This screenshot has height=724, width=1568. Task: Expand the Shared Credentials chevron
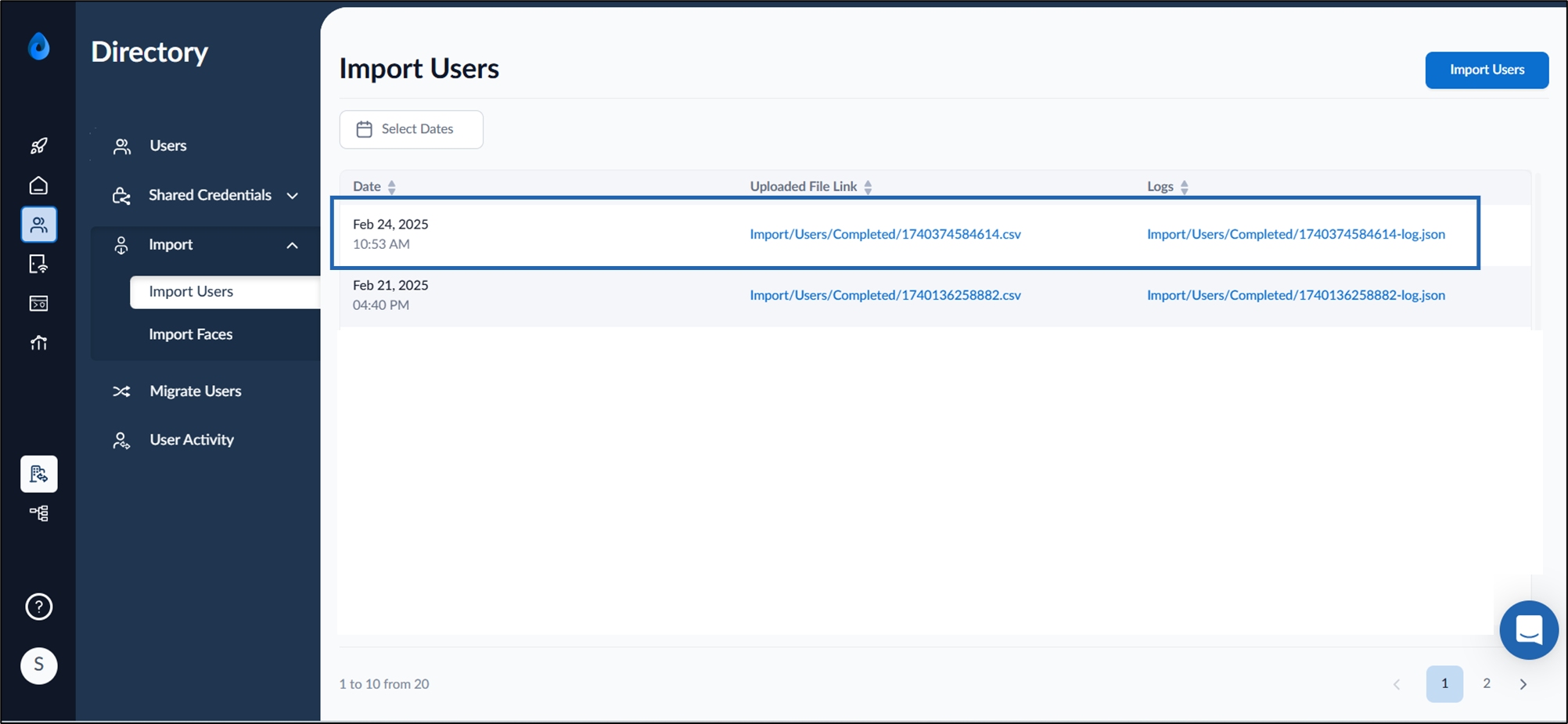(x=293, y=196)
